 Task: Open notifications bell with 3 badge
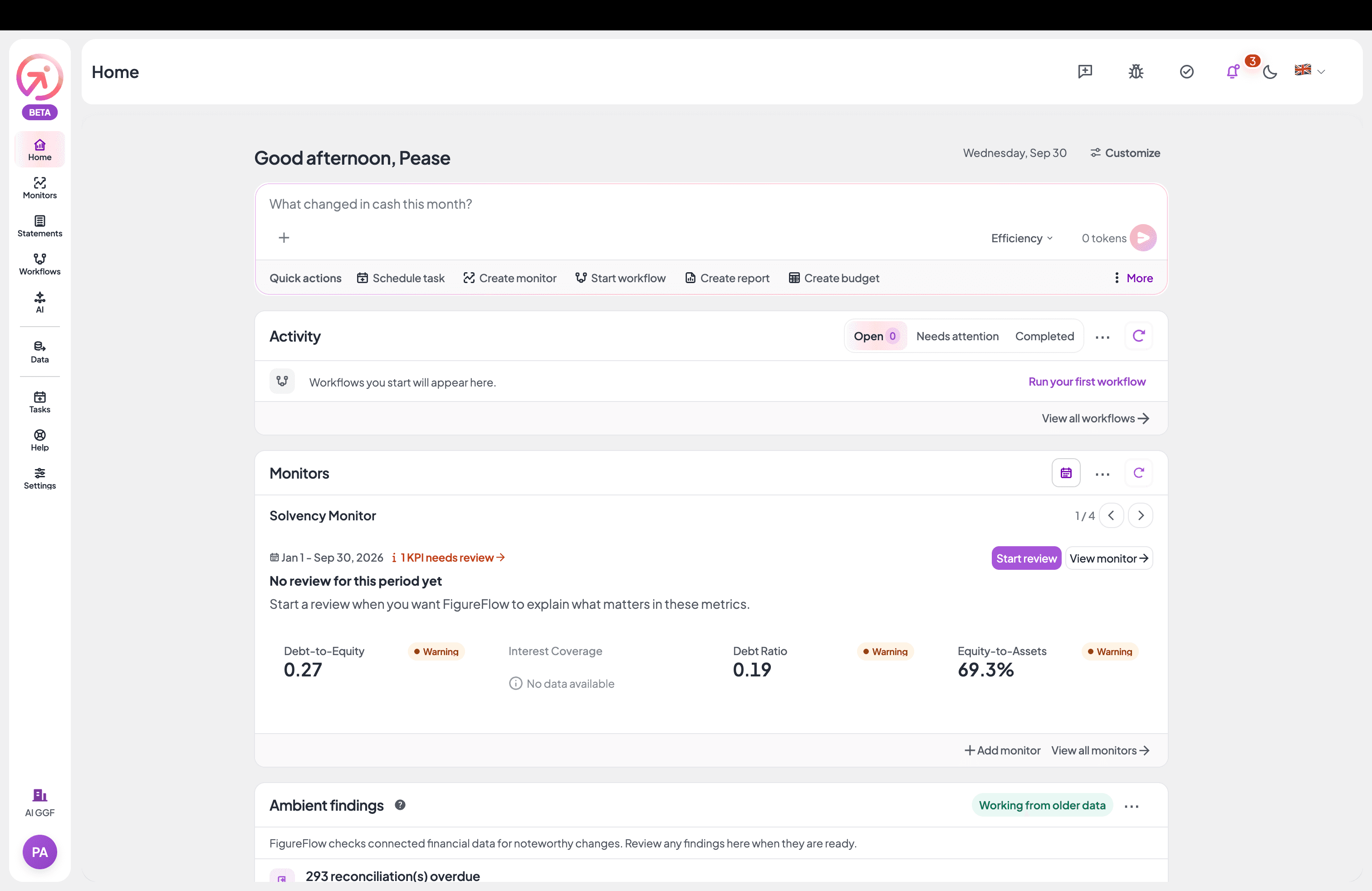pyautogui.click(x=1233, y=72)
